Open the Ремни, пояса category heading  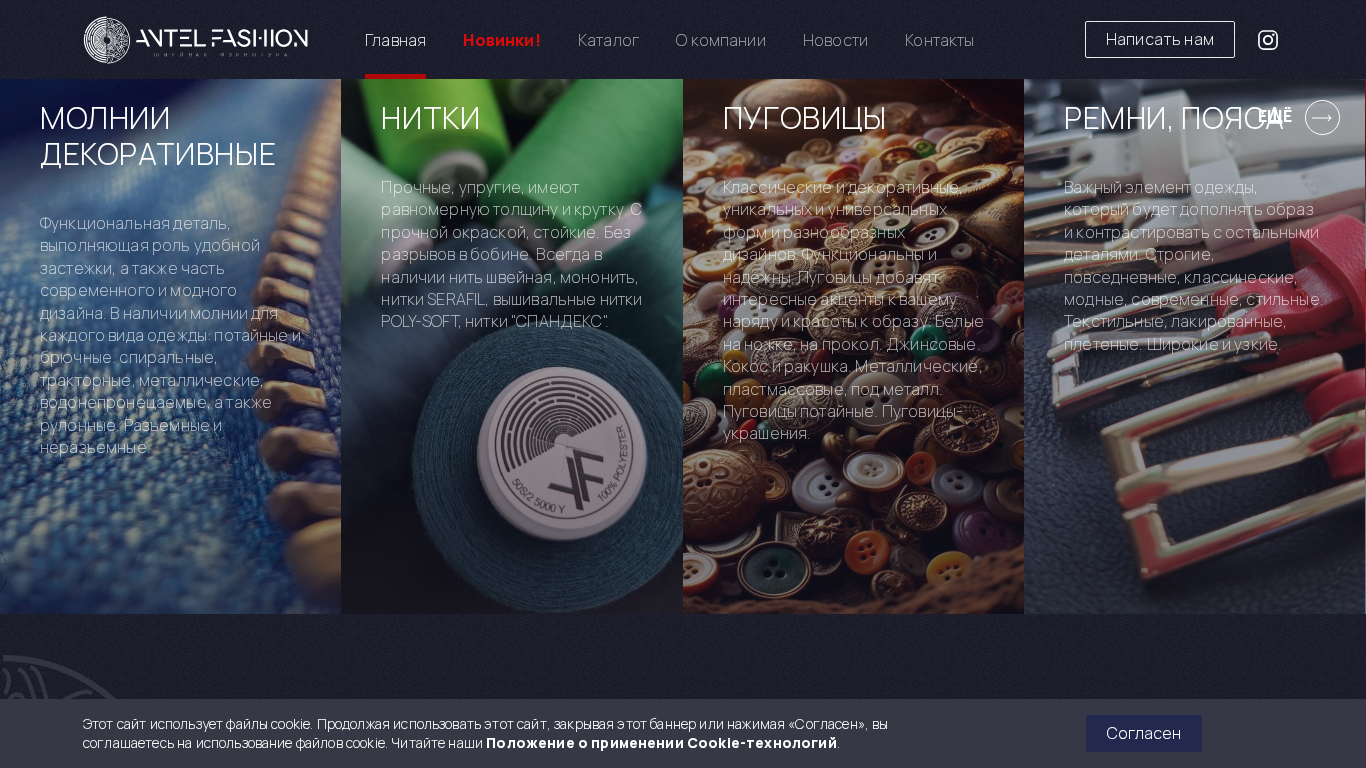click(1173, 118)
